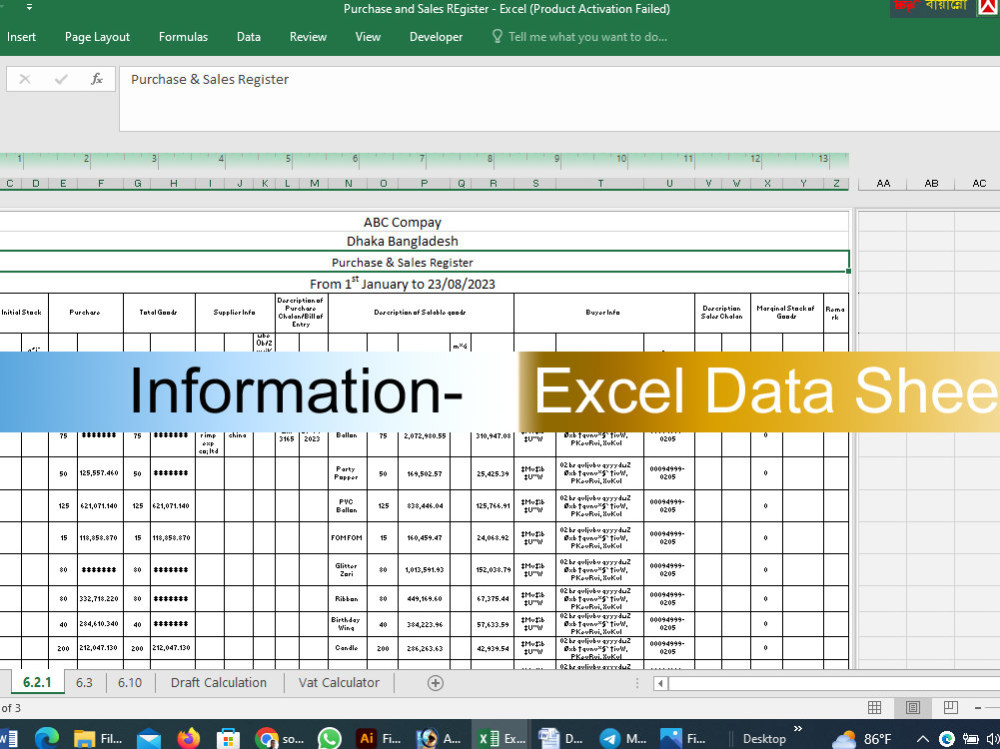The height and width of the screenshot is (749, 1000).
Task: Show hidden system tray icons
Action: (923, 739)
